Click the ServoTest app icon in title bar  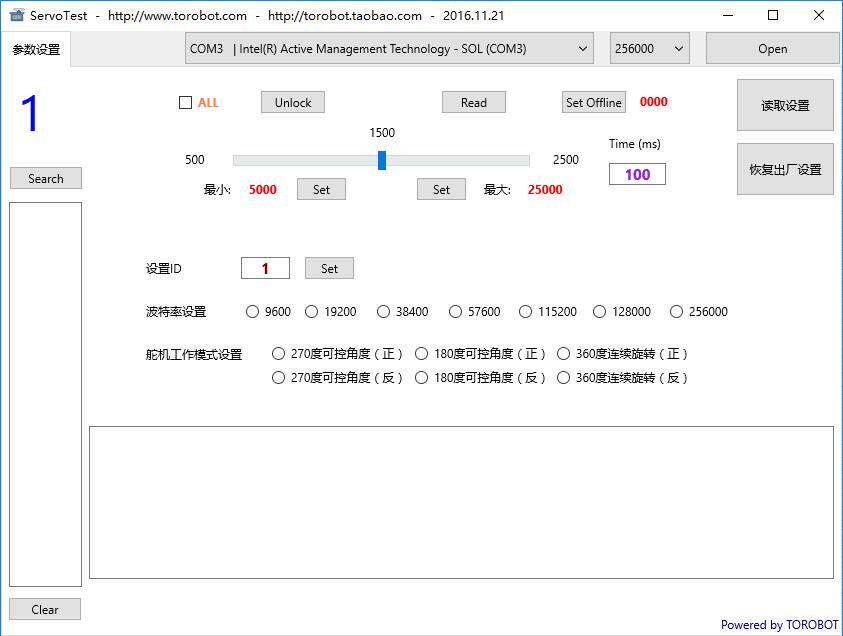tap(17, 15)
